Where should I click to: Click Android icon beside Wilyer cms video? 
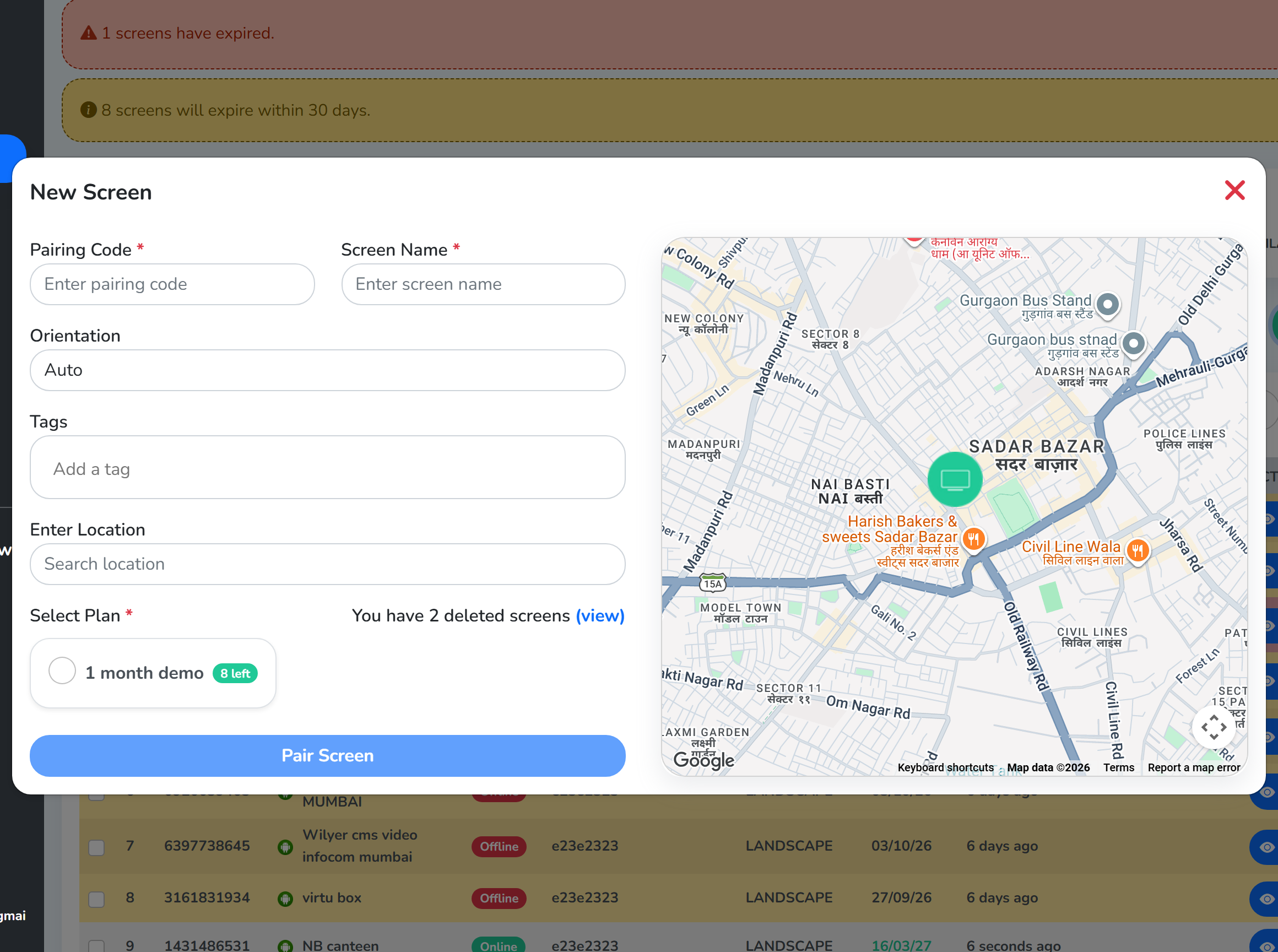pos(285,847)
